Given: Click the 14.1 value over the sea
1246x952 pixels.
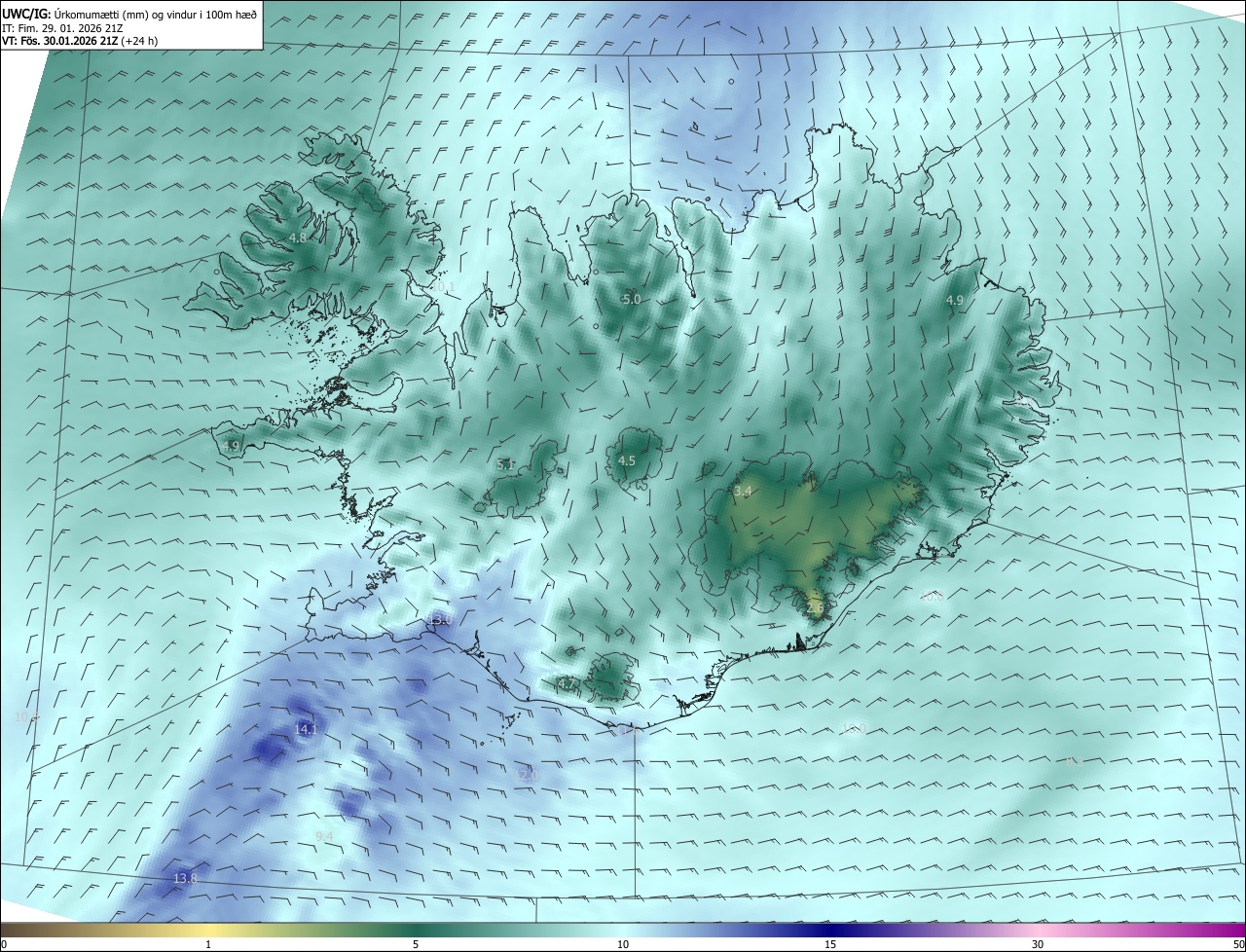Looking at the screenshot, I should (x=306, y=729).
